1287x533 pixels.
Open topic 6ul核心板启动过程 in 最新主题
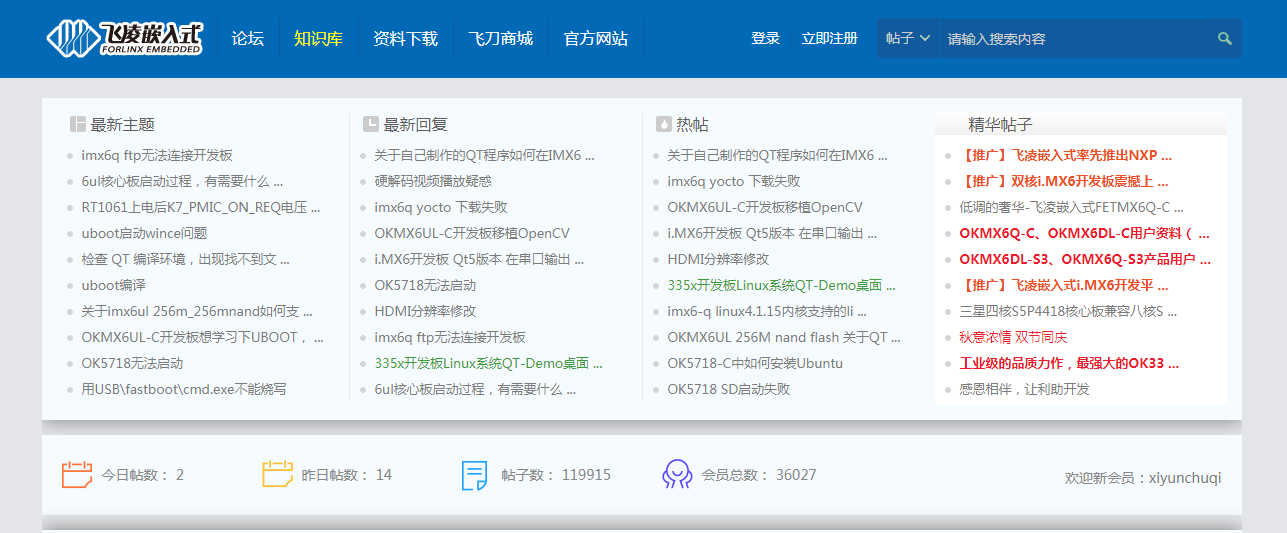[x=182, y=181]
